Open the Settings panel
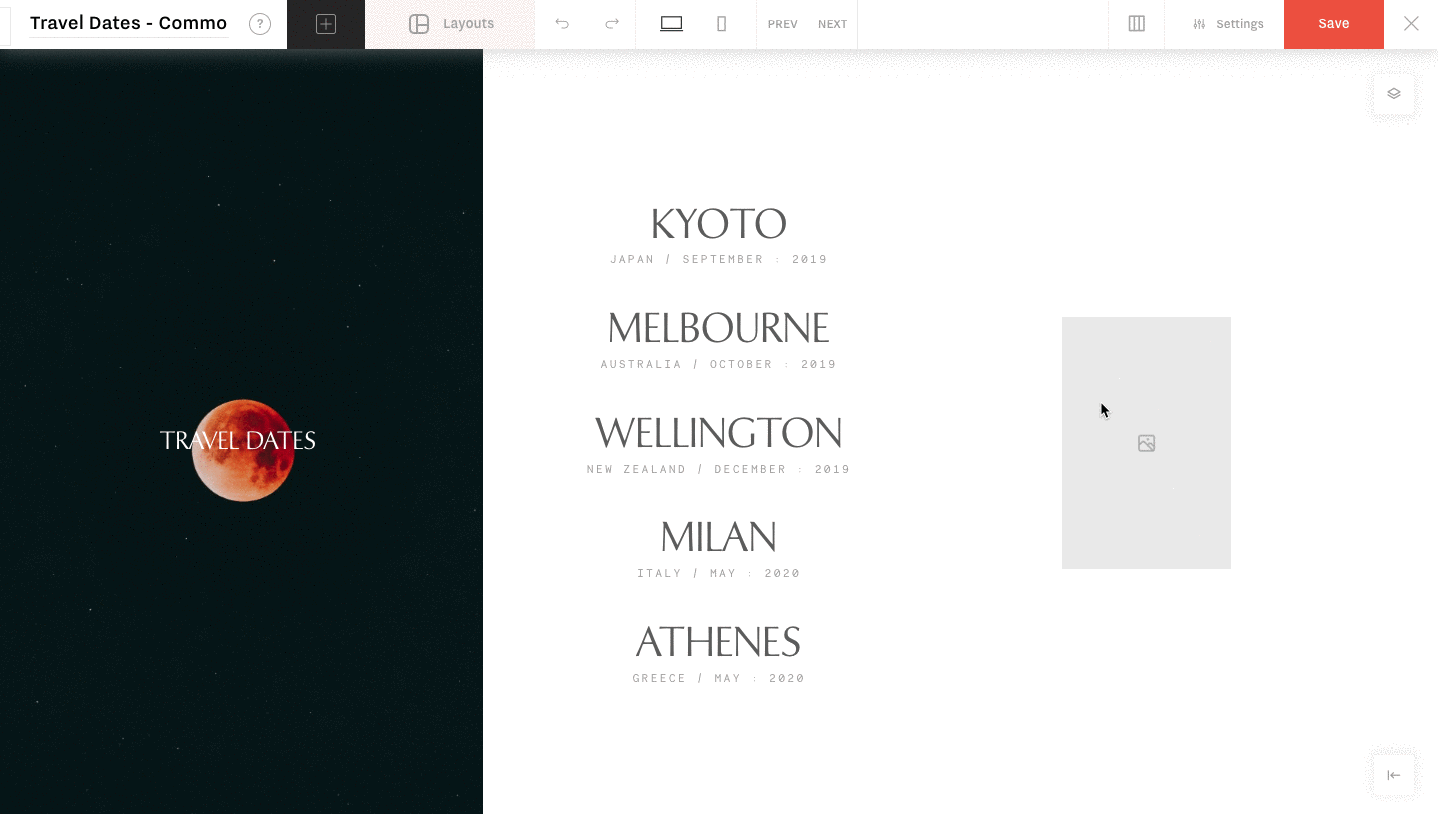The image size is (1438, 814). click(1228, 24)
